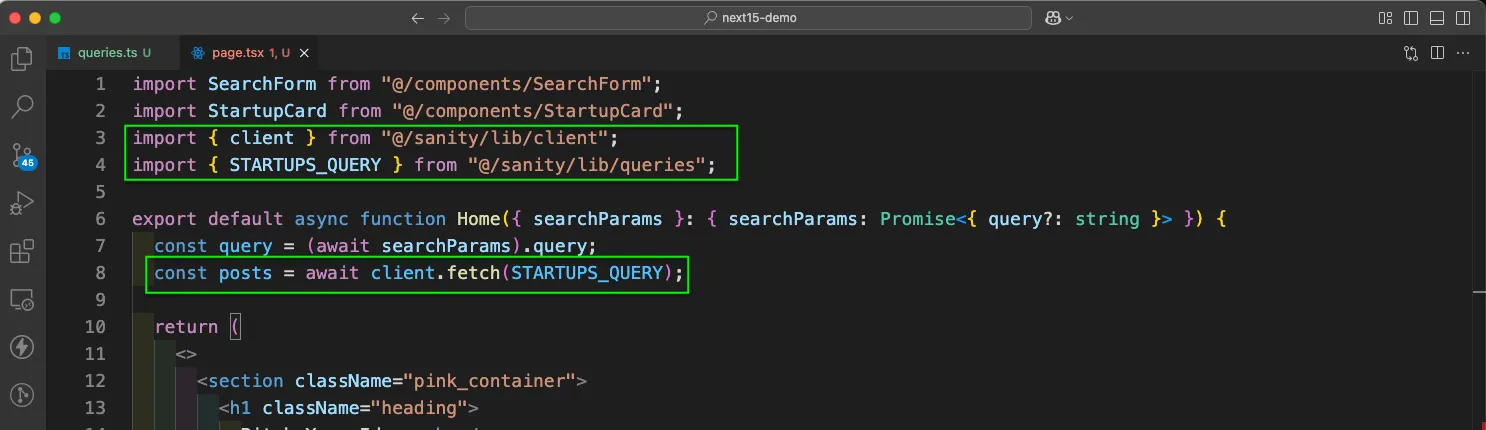The height and width of the screenshot is (430, 1486).
Task: Open the Search view in activity bar
Action: click(21, 107)
